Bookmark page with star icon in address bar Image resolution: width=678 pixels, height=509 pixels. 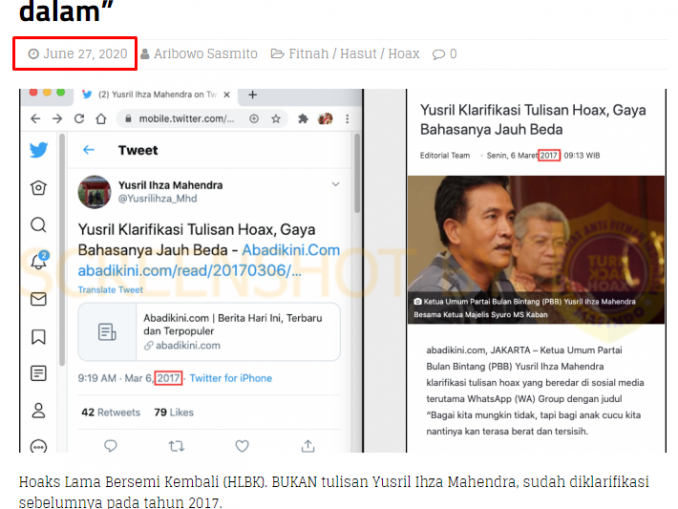tap(276, 118)
